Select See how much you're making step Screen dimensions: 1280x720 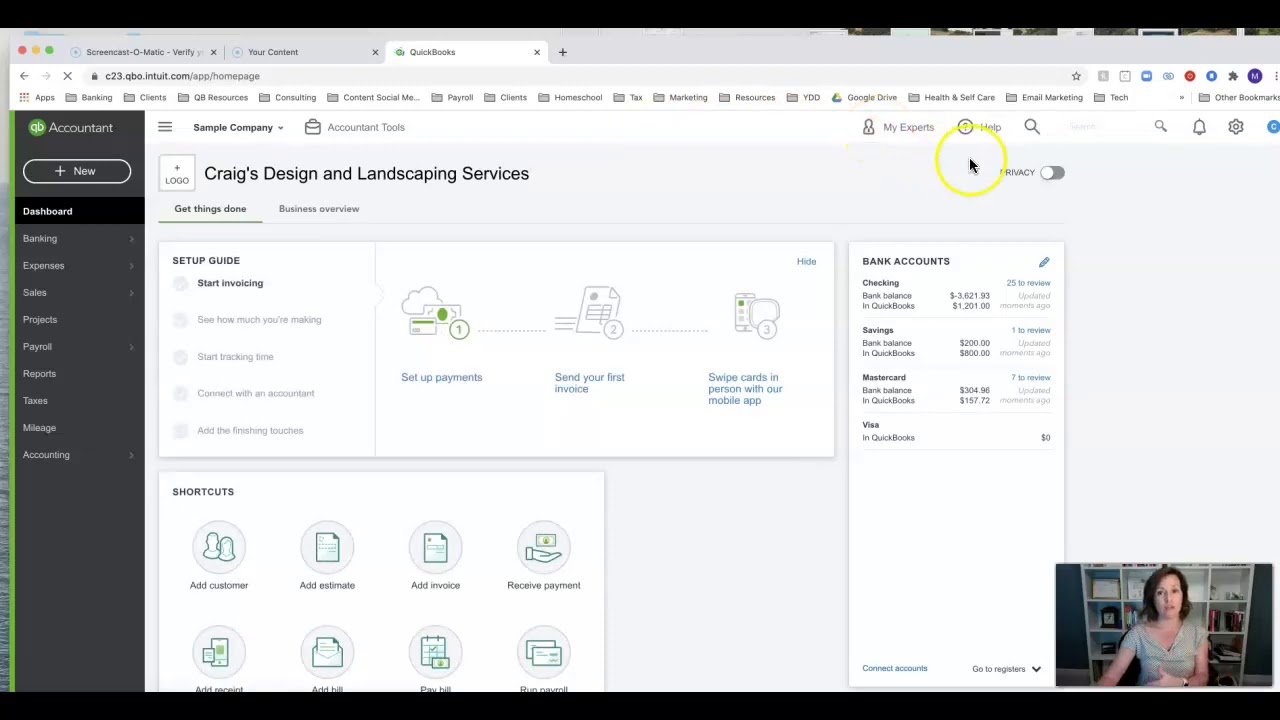tap(180, 320)
